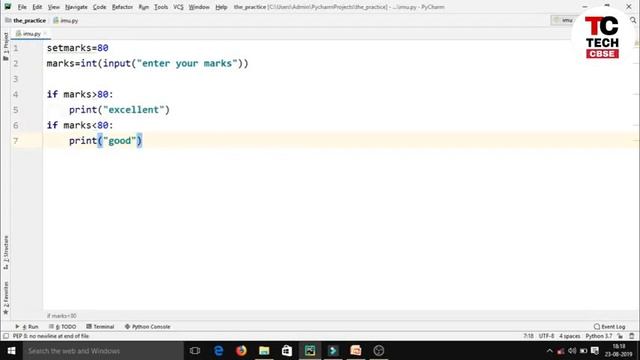
Task: Launch Firefox from the taskbar
Action: click(241, 351)
